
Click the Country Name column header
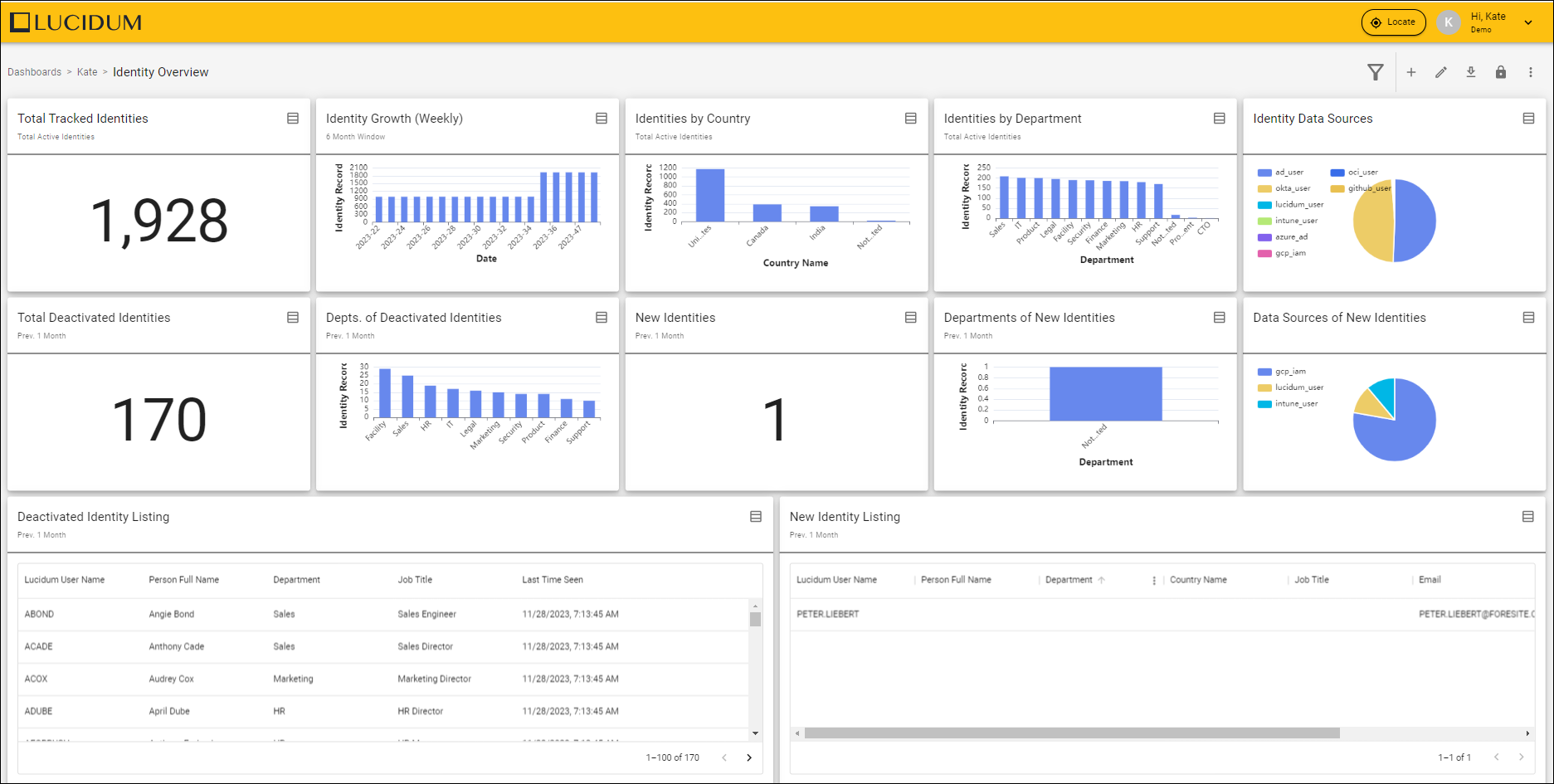point(1198,580)
